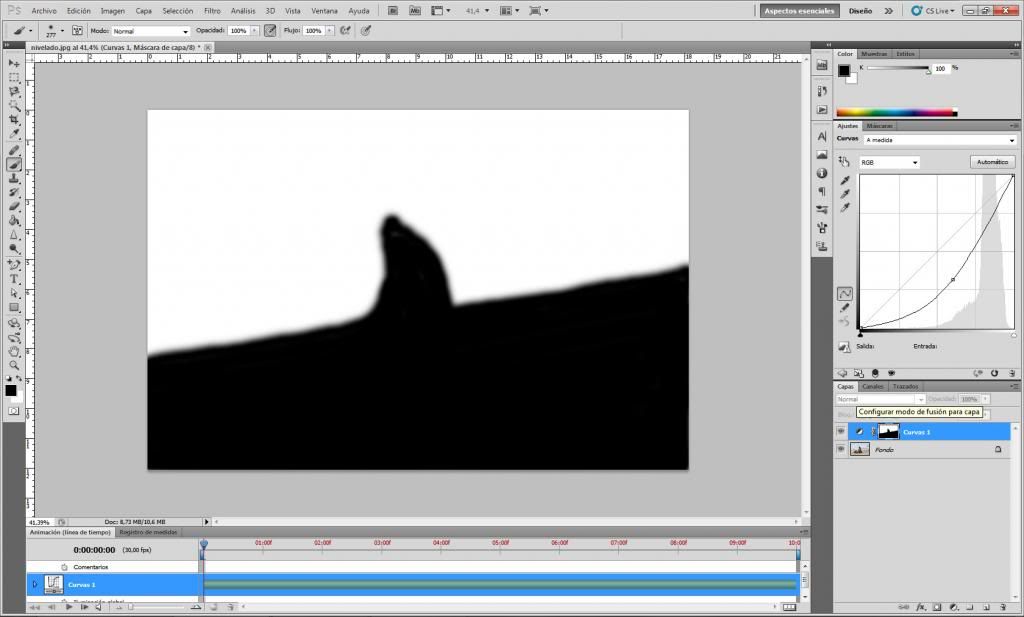Open the CS Live menu button
Viewport: 1024px width, 617px height.
tap(933, 10)
